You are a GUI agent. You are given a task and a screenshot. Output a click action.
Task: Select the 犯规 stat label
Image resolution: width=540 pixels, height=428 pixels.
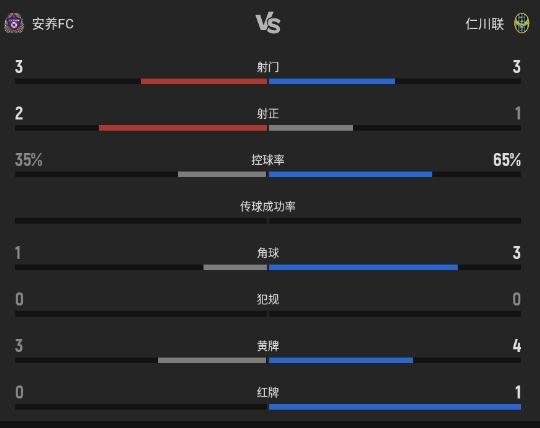tap(268, 299)
